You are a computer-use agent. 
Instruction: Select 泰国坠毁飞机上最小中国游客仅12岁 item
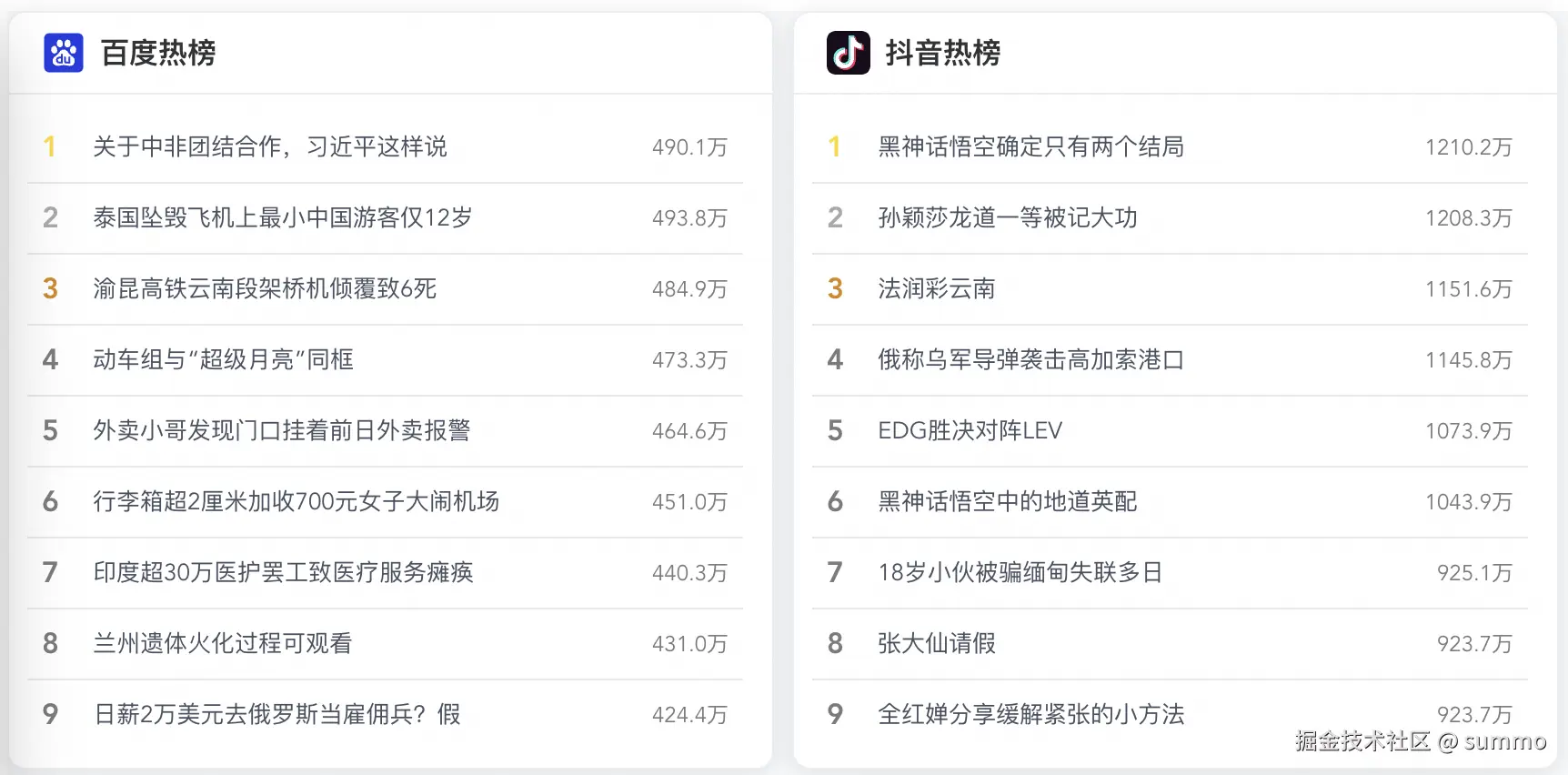(282, 217)
